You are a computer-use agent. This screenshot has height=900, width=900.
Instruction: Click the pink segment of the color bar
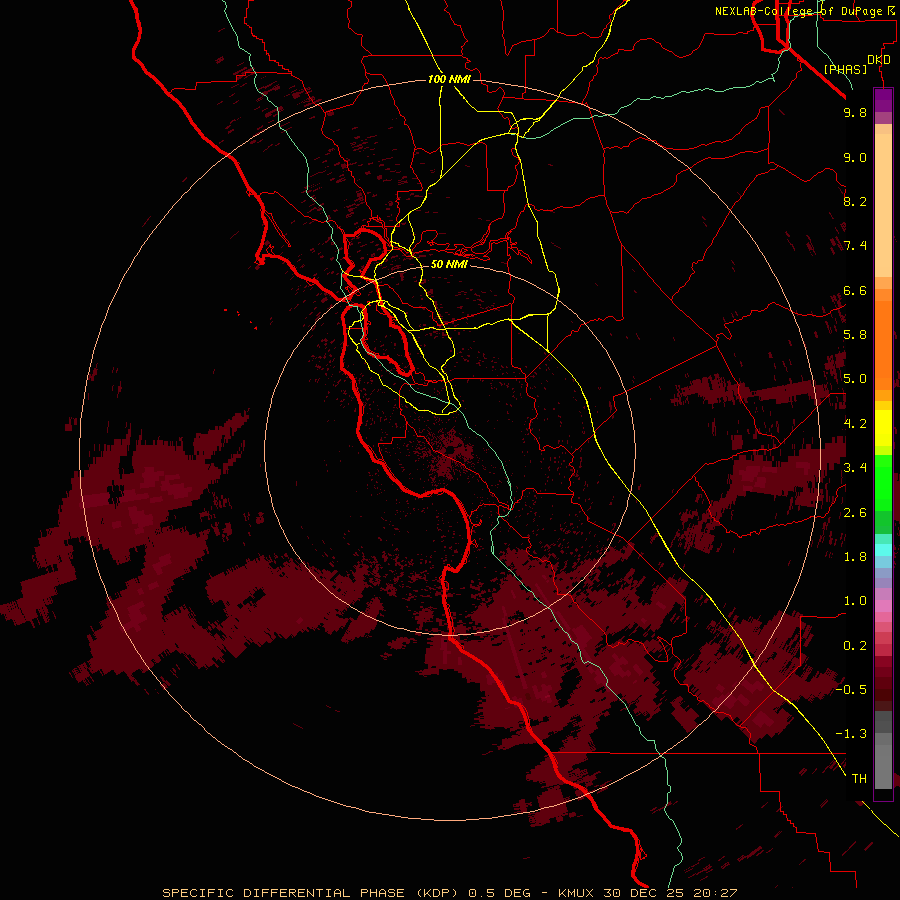click(x=883, y=606)
